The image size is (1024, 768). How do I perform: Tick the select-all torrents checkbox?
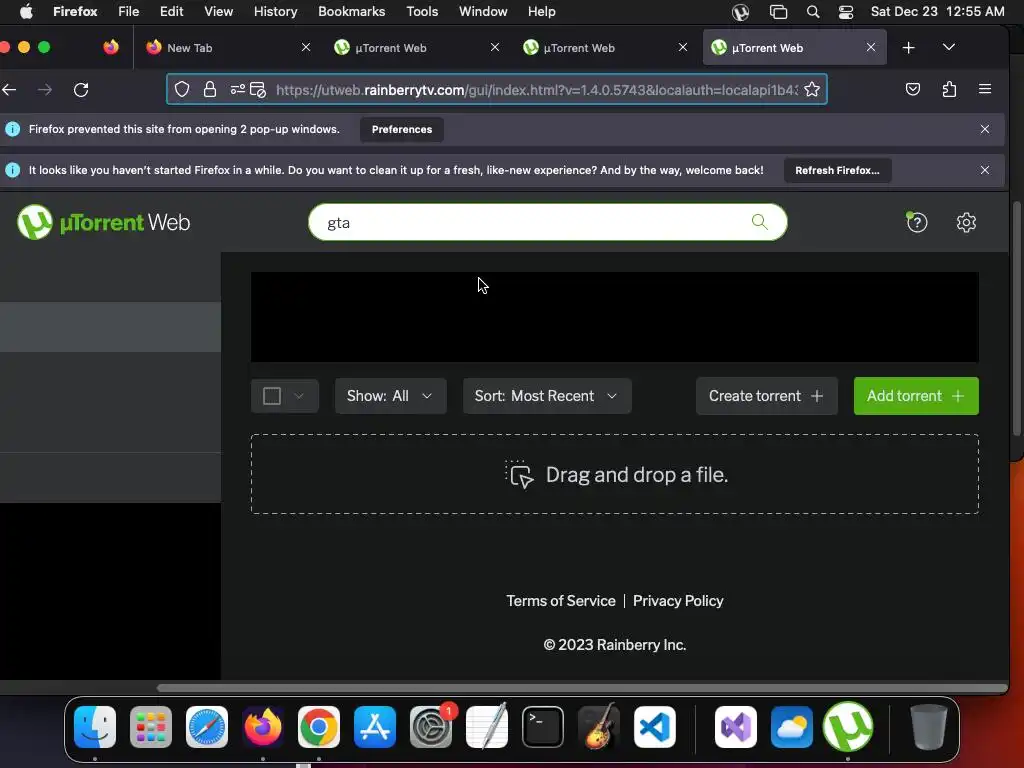point(272,396)
